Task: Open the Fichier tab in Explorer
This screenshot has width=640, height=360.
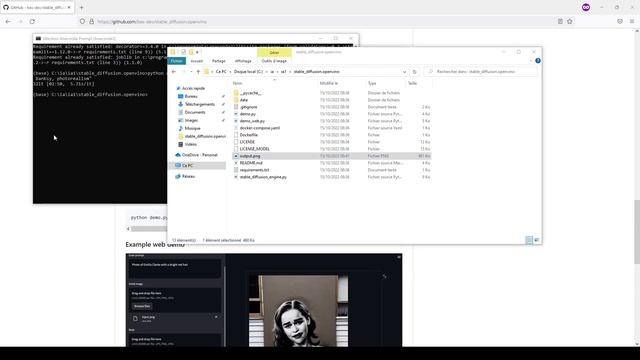Action: 177,61
